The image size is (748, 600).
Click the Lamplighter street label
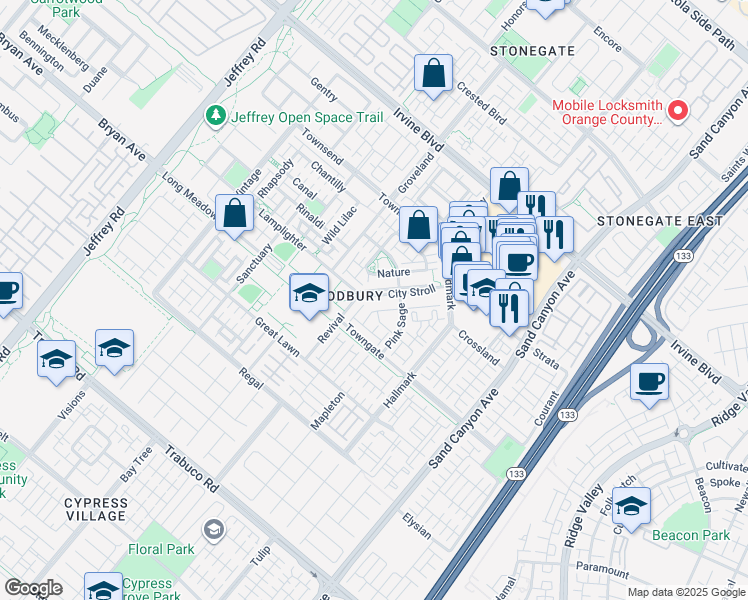coord(282,230)
